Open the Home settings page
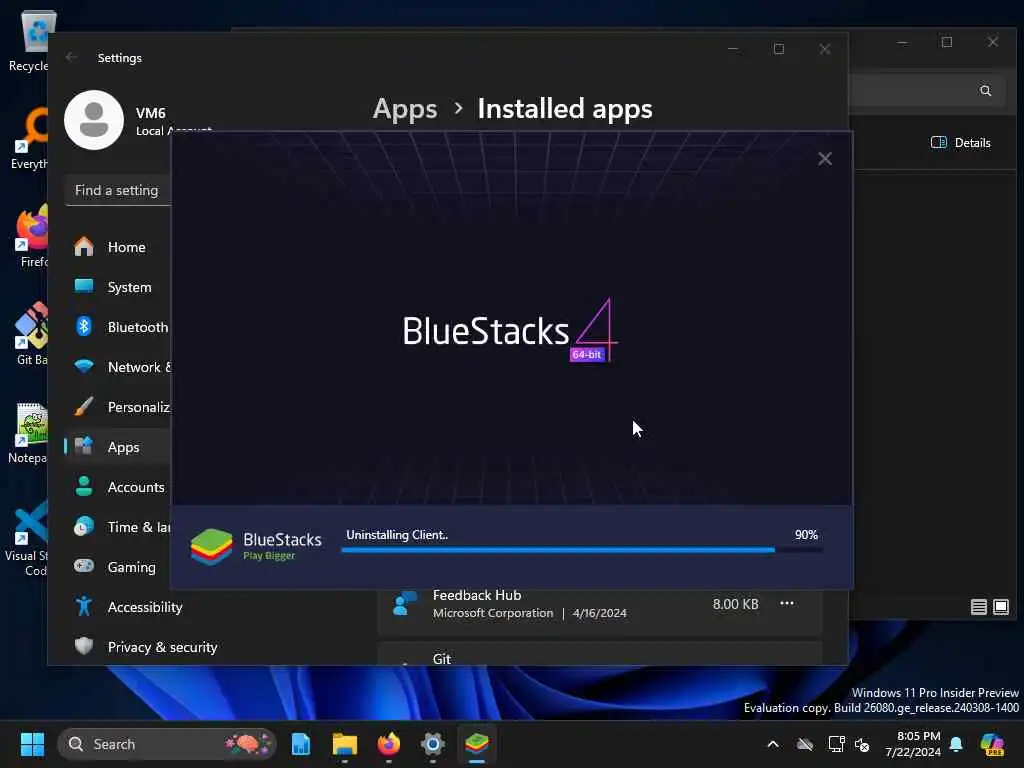 118,247
